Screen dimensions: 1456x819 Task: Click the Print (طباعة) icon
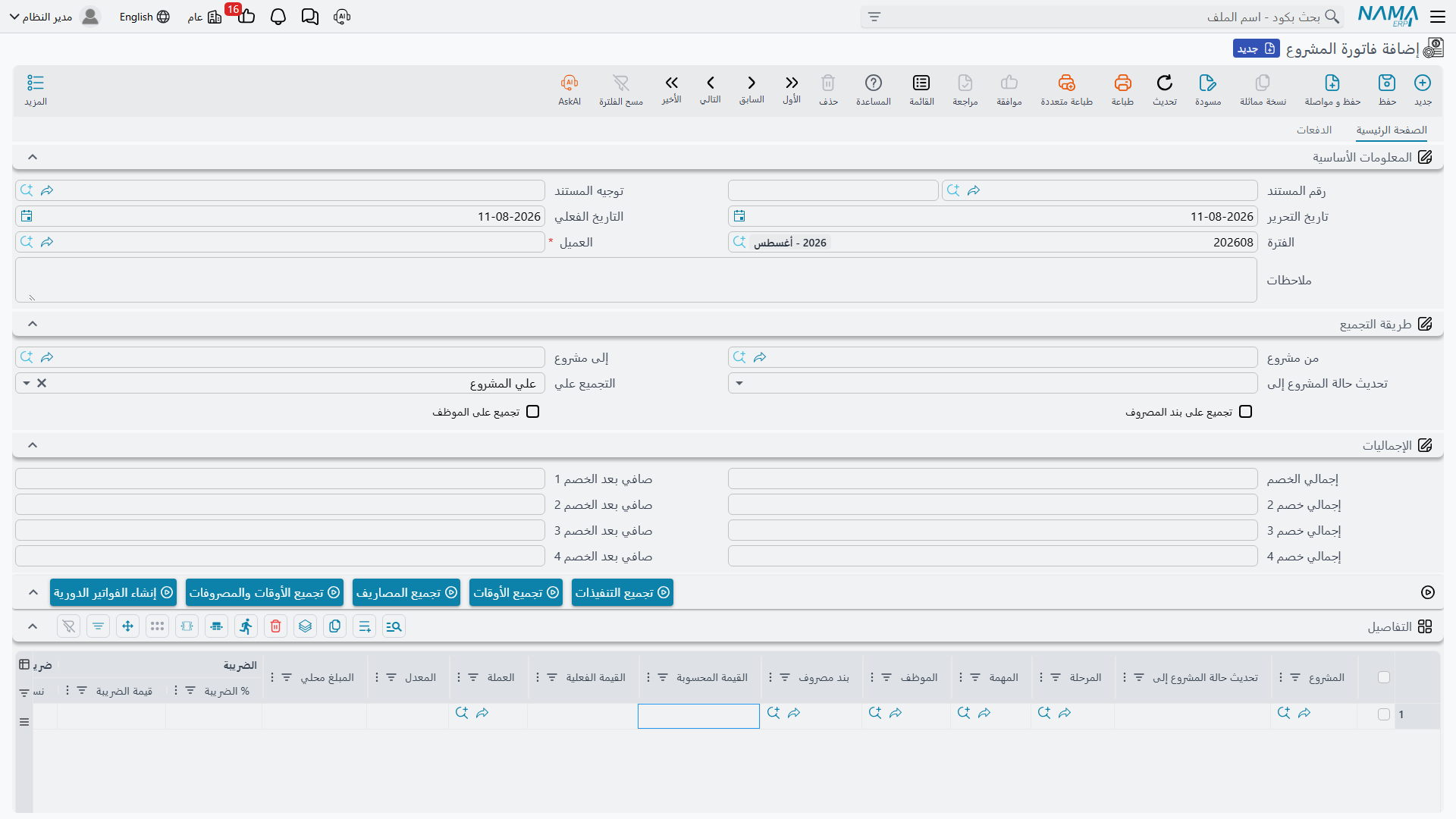[x=1122, y=83]
